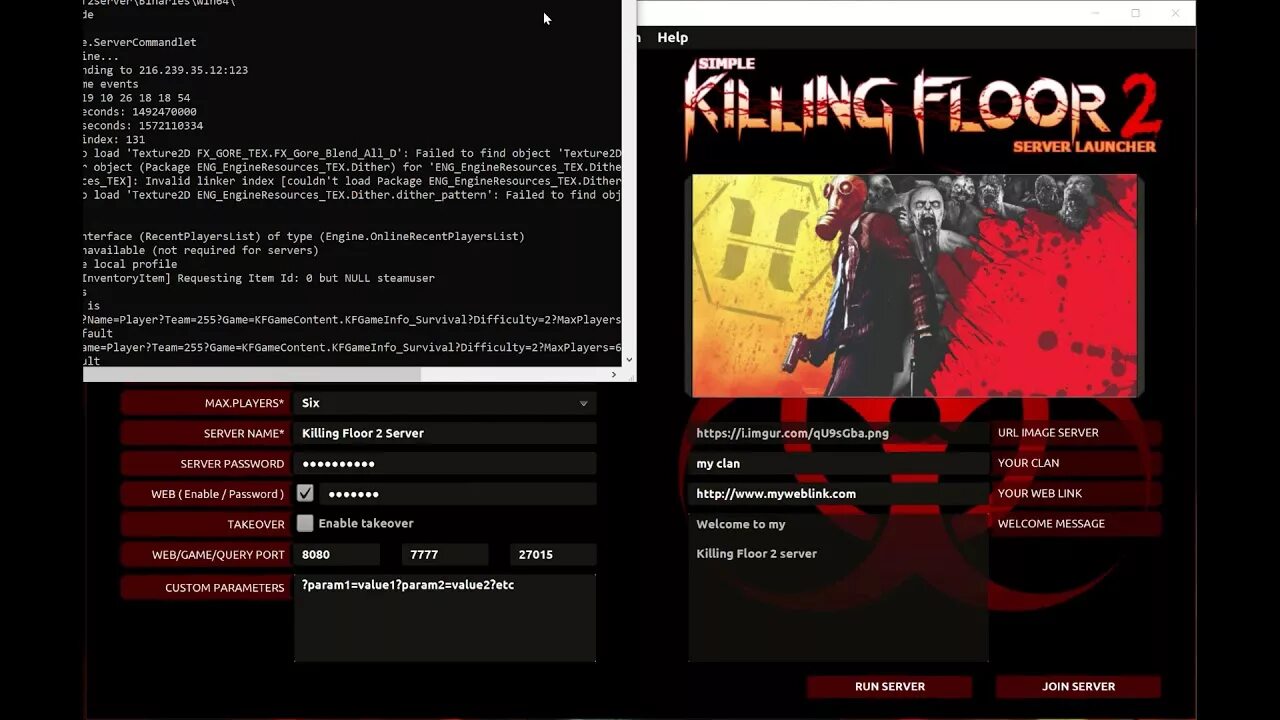The height and width of the screenshot is (720, 1280).
Task: Click the console line with 216.239.35.12:123
Action: [166, 71]
